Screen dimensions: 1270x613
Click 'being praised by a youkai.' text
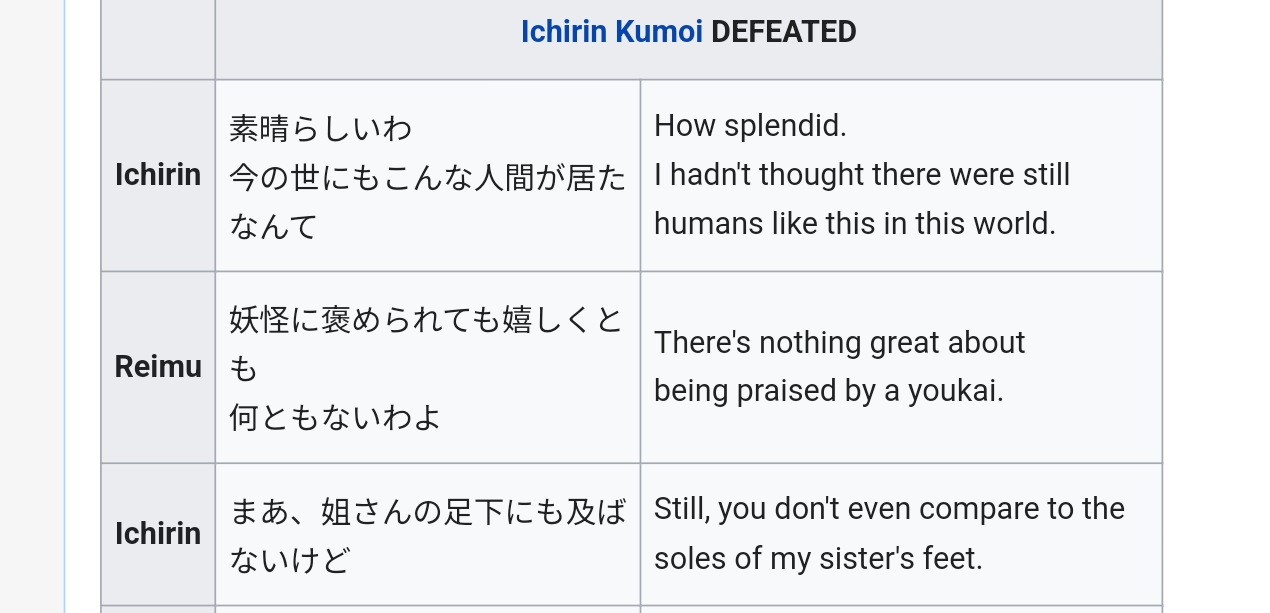tap(828, 391)
